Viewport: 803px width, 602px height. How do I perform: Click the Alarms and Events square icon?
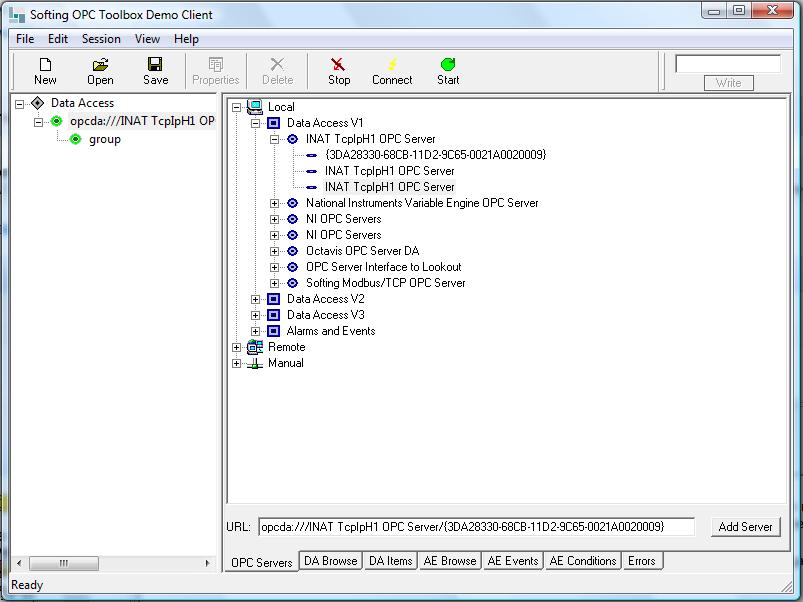coord(273,331)
